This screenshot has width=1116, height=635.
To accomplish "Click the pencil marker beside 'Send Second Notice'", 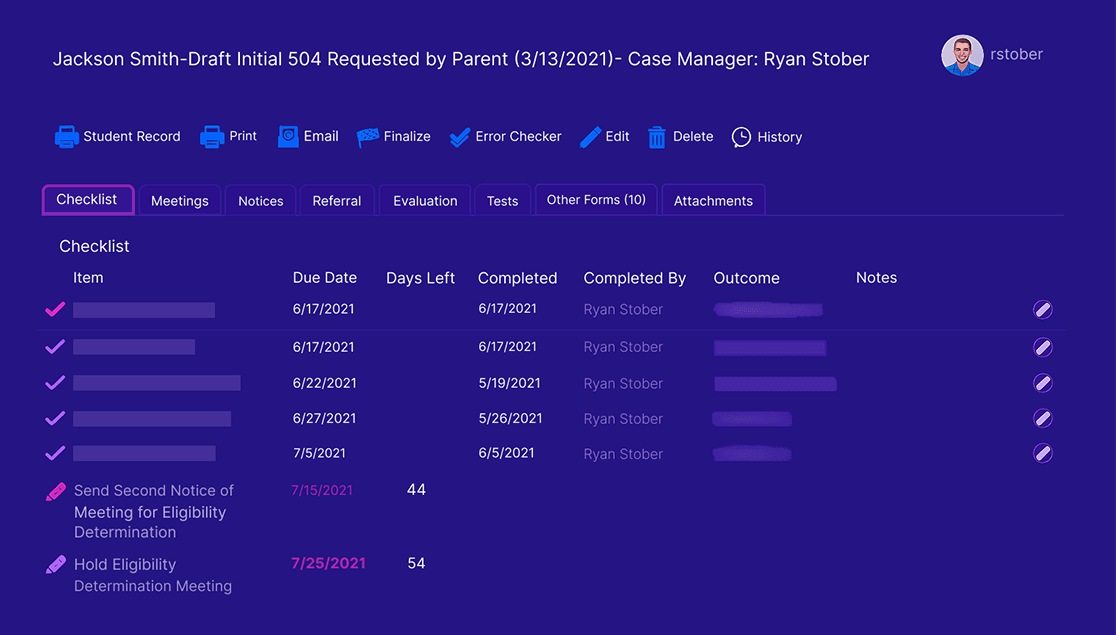I will click(x=55, y=491).
